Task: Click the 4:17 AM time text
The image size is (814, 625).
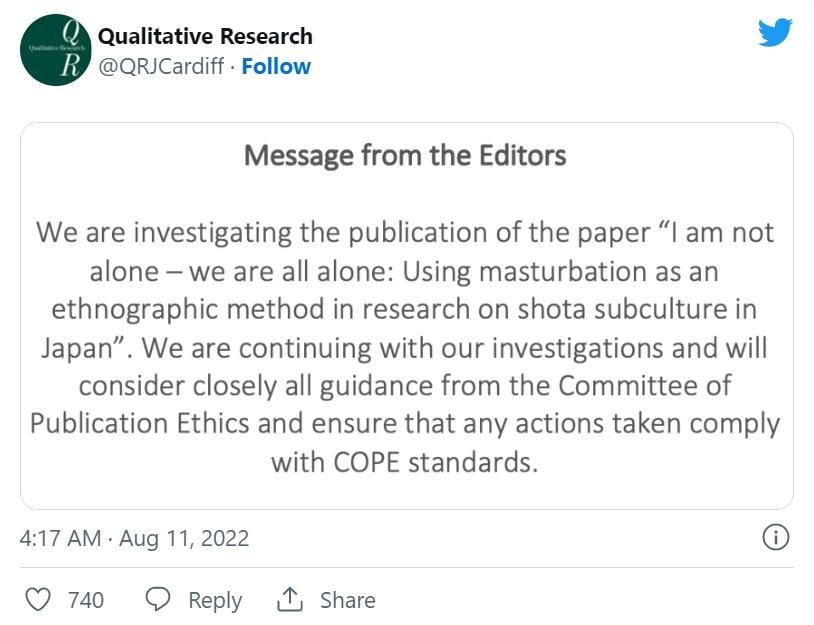Action: click(x=60, y=538)
